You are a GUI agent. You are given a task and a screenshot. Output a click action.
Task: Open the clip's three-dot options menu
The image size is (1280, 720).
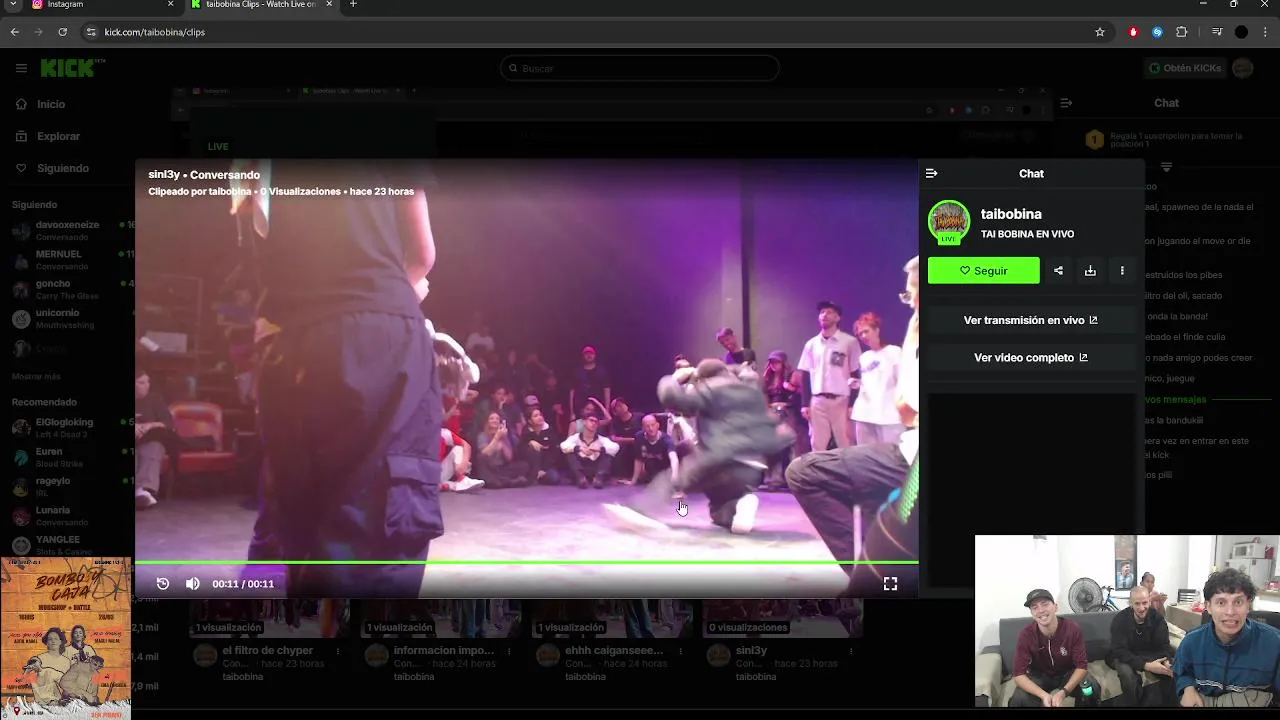(x=1122, y=271)
